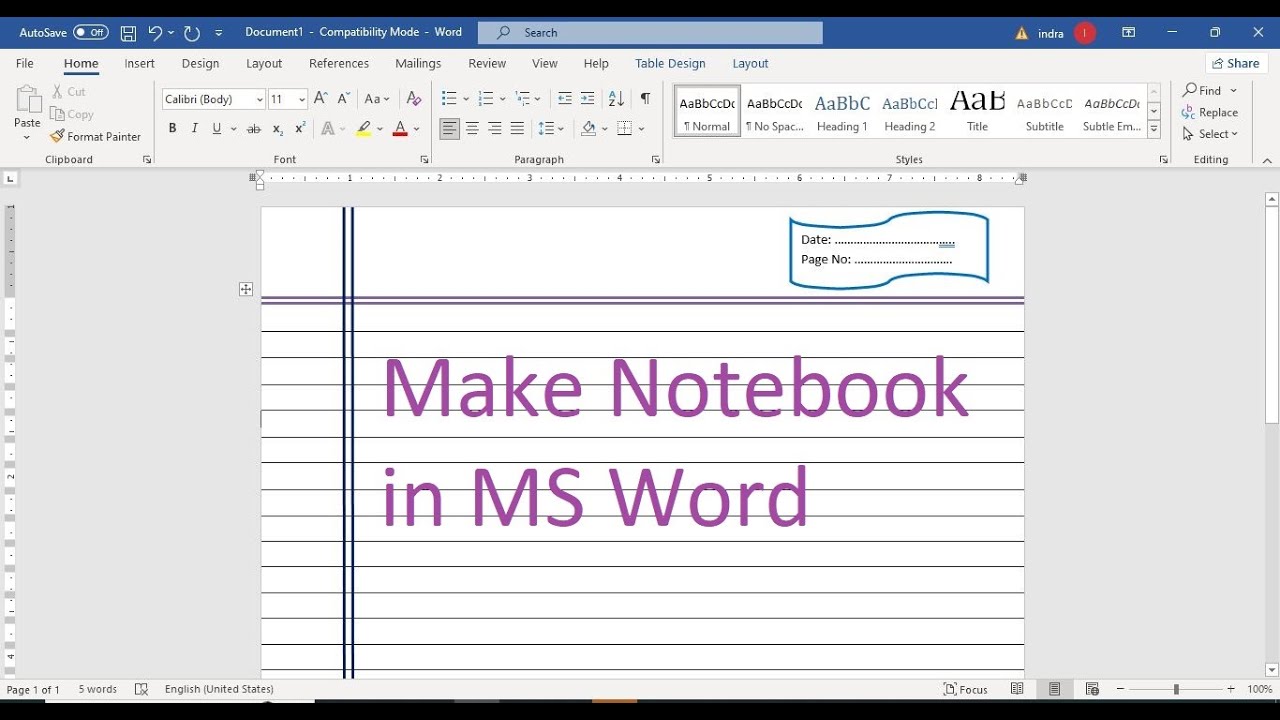Toggle the AutoSave switch
1280x720 pixels.
point(91,33)
